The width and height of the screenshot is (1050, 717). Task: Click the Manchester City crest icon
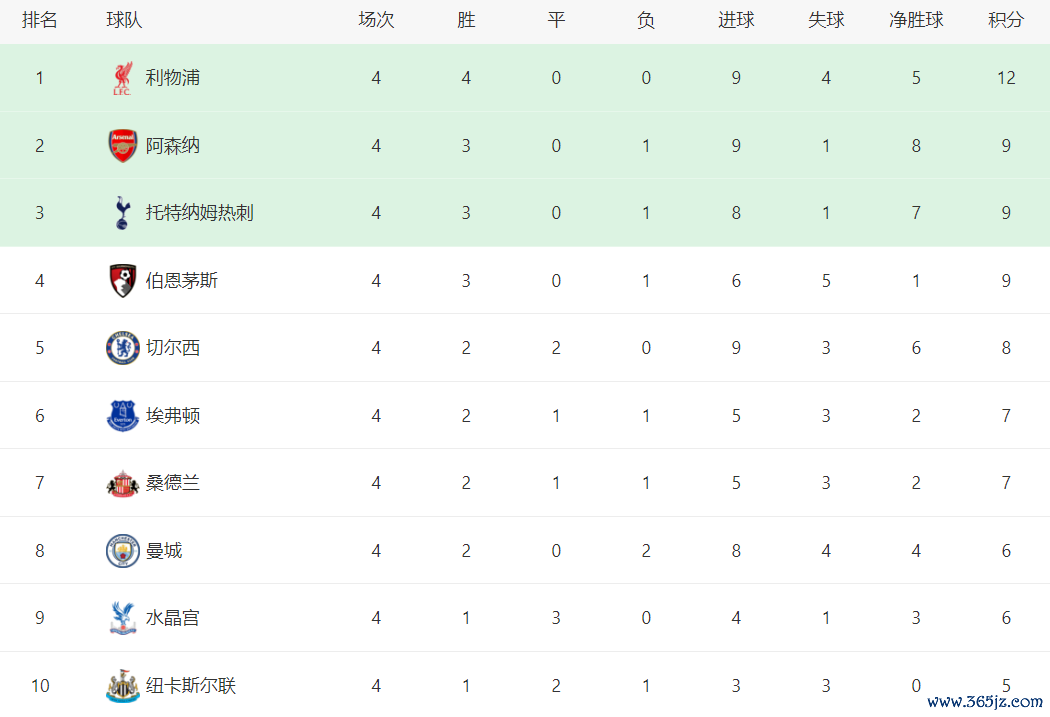click(x=122, y=551)
